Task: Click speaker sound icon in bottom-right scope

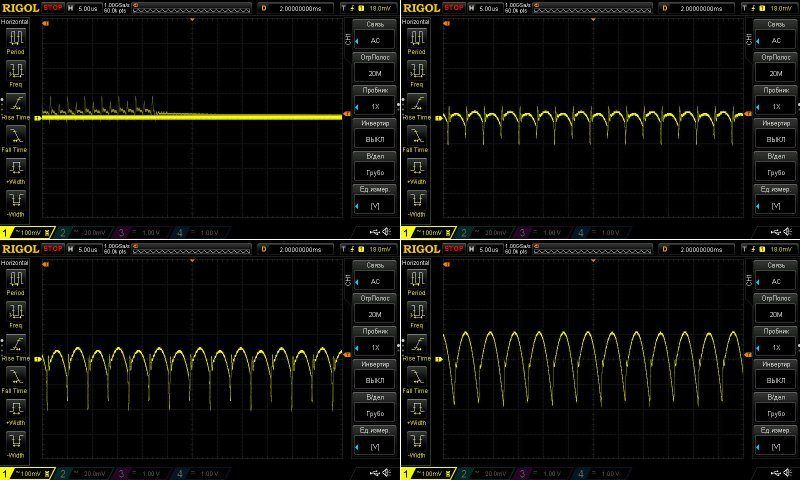Action: coord(786,472)
